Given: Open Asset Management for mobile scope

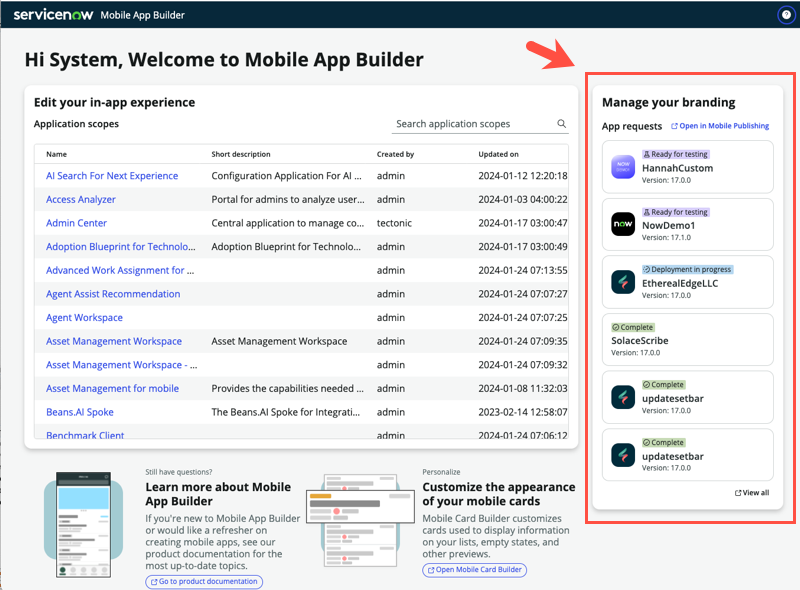Looking at the screenshot, I should 112,388.
